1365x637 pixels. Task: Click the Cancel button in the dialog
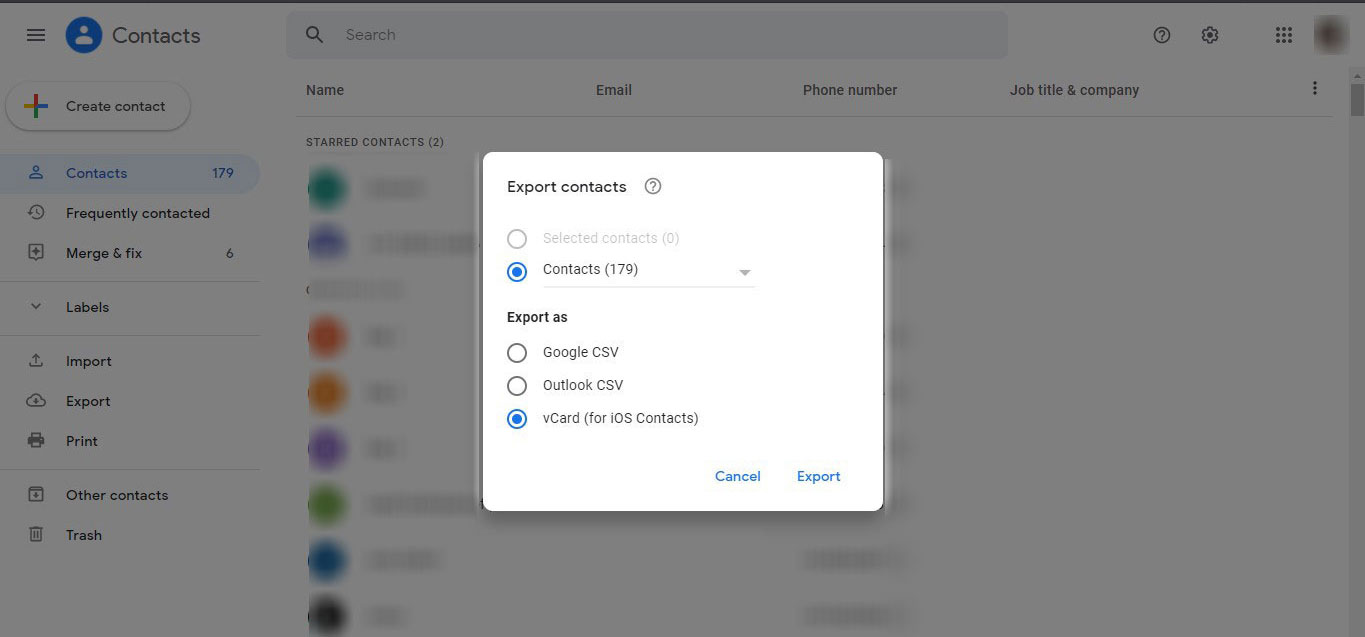tap(737, 476)
